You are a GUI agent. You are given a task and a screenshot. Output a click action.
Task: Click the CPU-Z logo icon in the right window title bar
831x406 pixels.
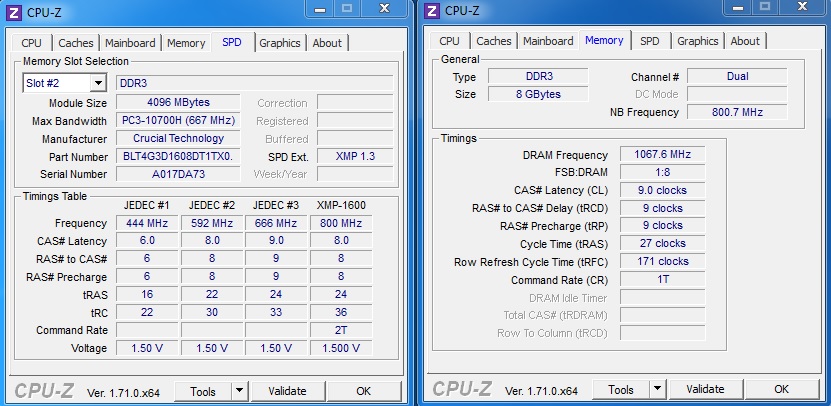tap(432, 11)
